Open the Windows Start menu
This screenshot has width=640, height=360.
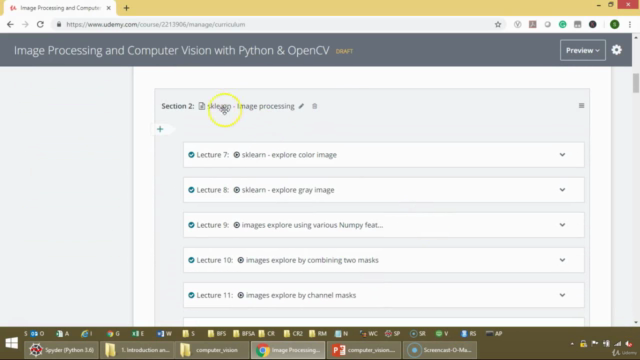(11, 343)
